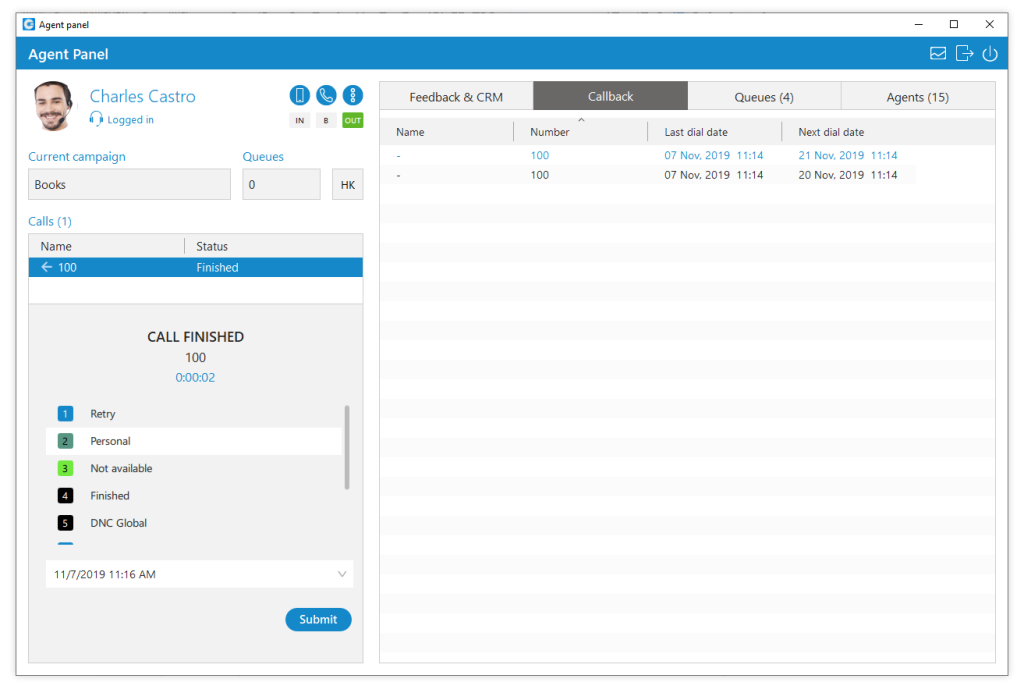Image resolution: width=1024 pixels, height=700 pixels.
Task: Toggle the B mode button
Action: pyautogui.click(x=326, y=121)
